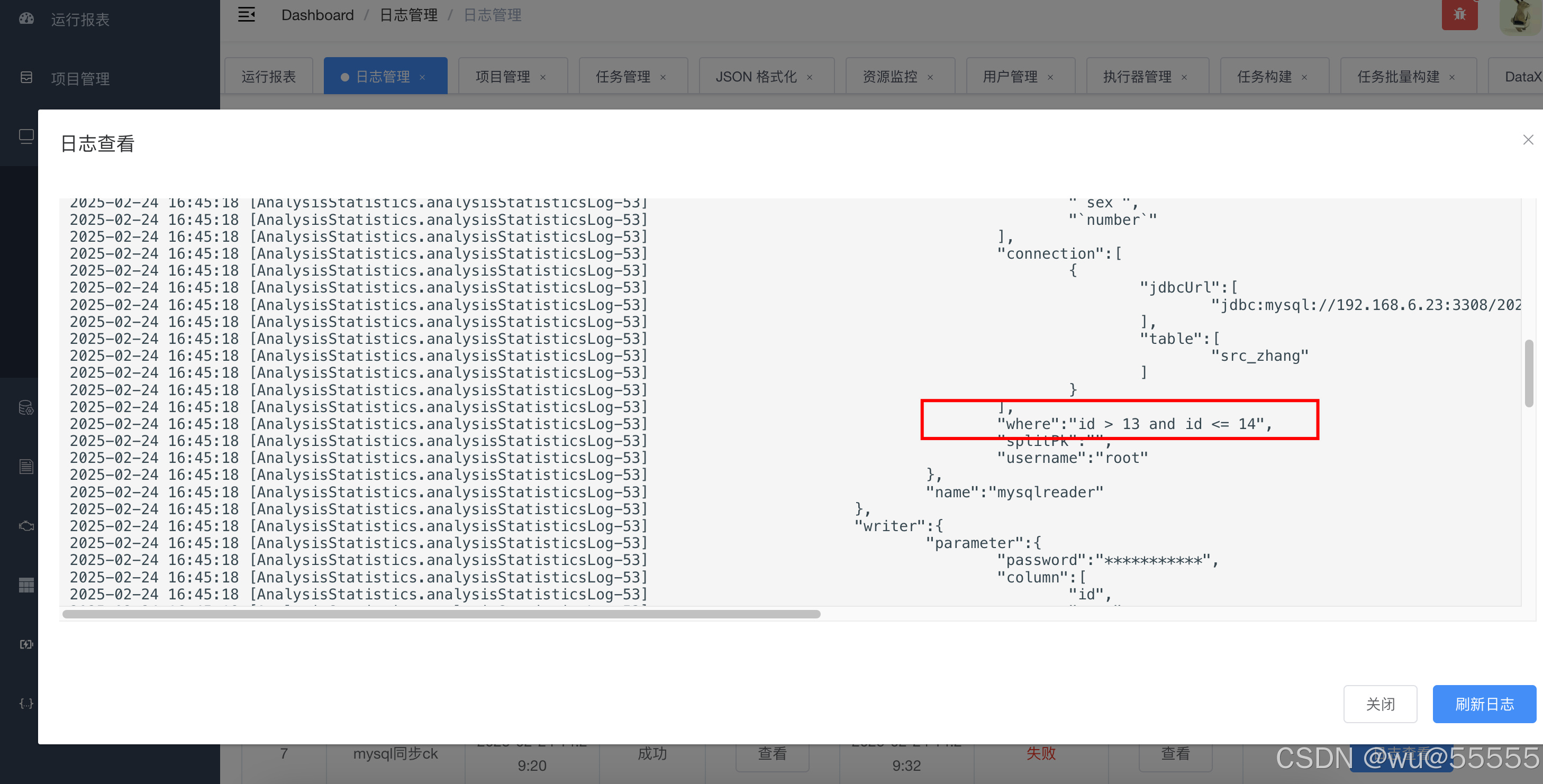Click the horizontal scrollbar of log

coord(441,614)
